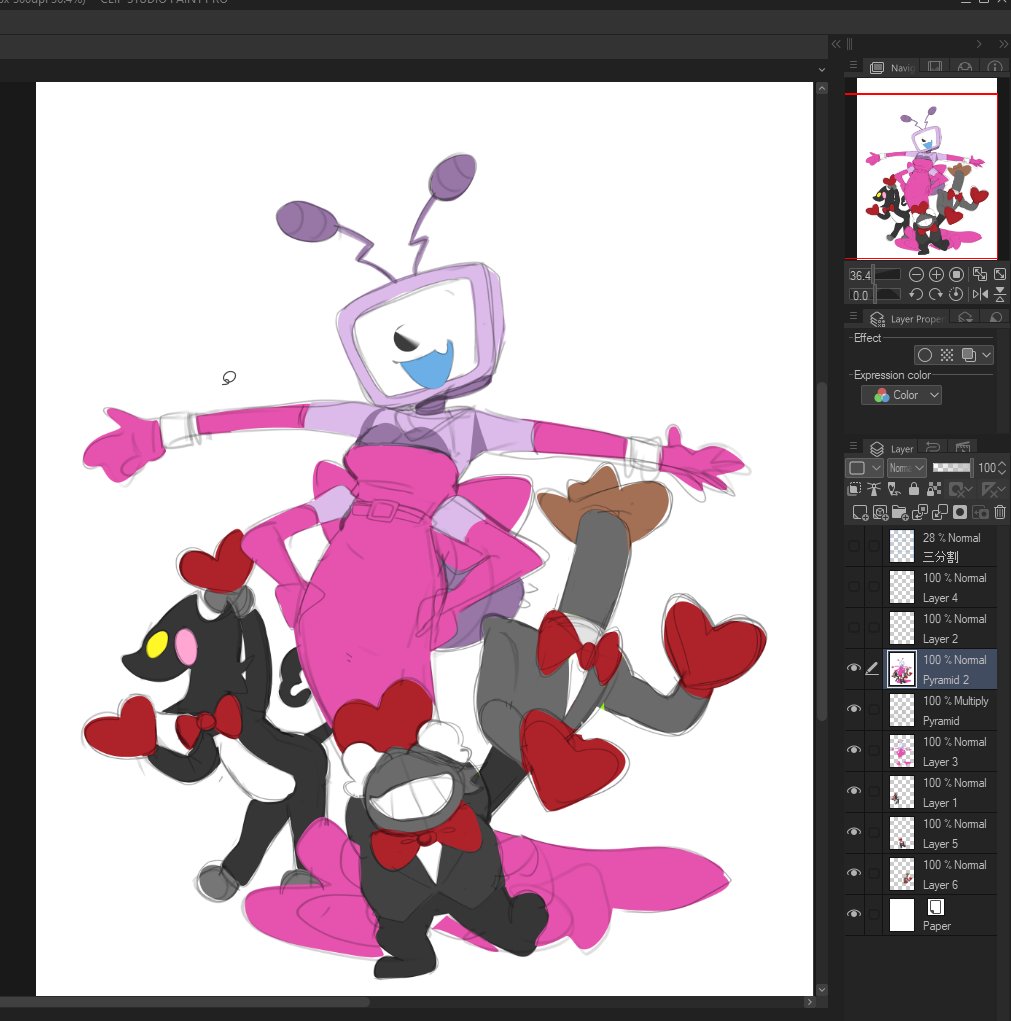Click the zoom in navigator icon
This screenshot has height=1021, width=1011.
pos(936,275)
